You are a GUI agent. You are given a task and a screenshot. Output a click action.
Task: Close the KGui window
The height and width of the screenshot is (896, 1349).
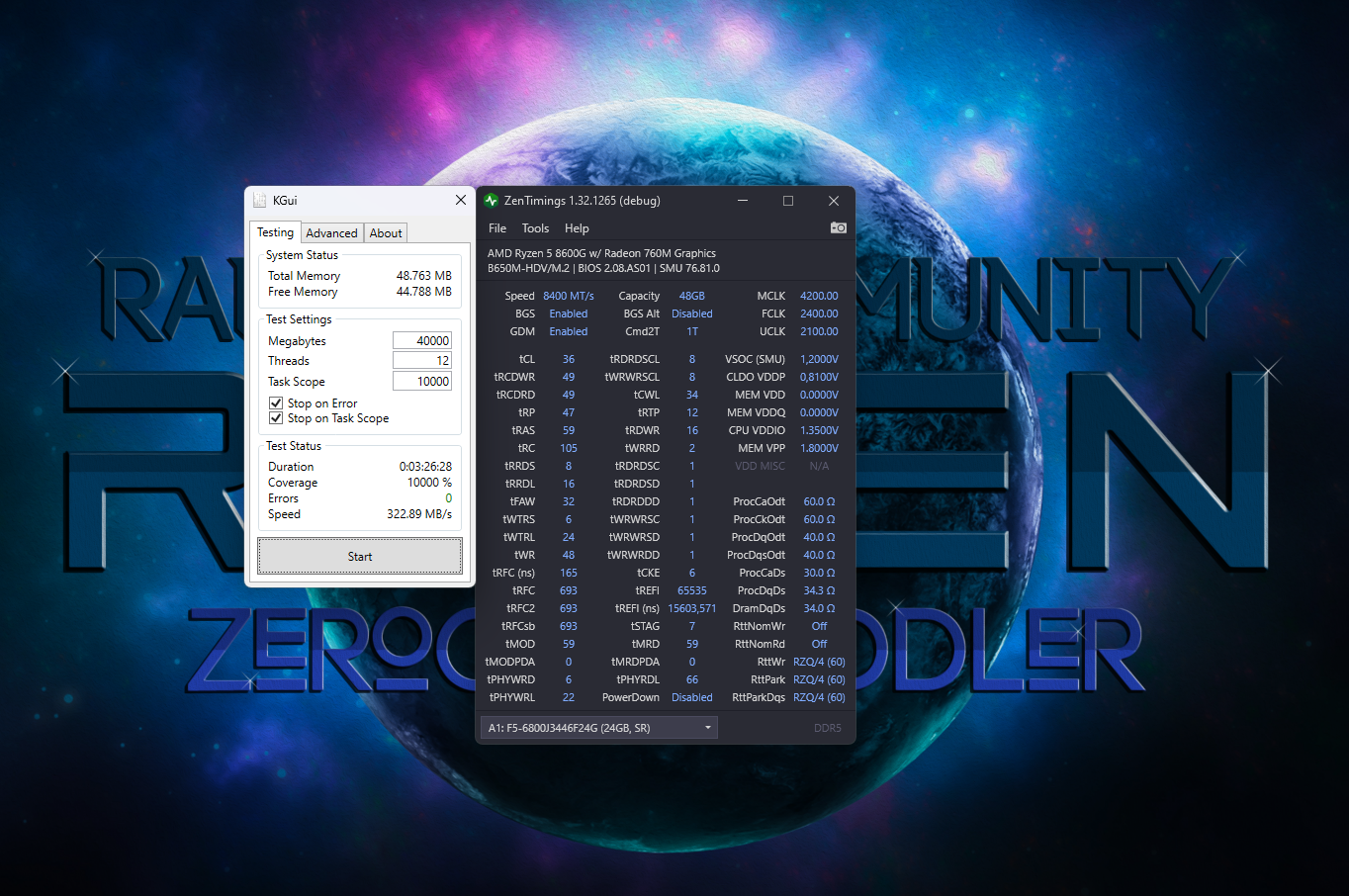pyautogui.click(x=461, y=200)
